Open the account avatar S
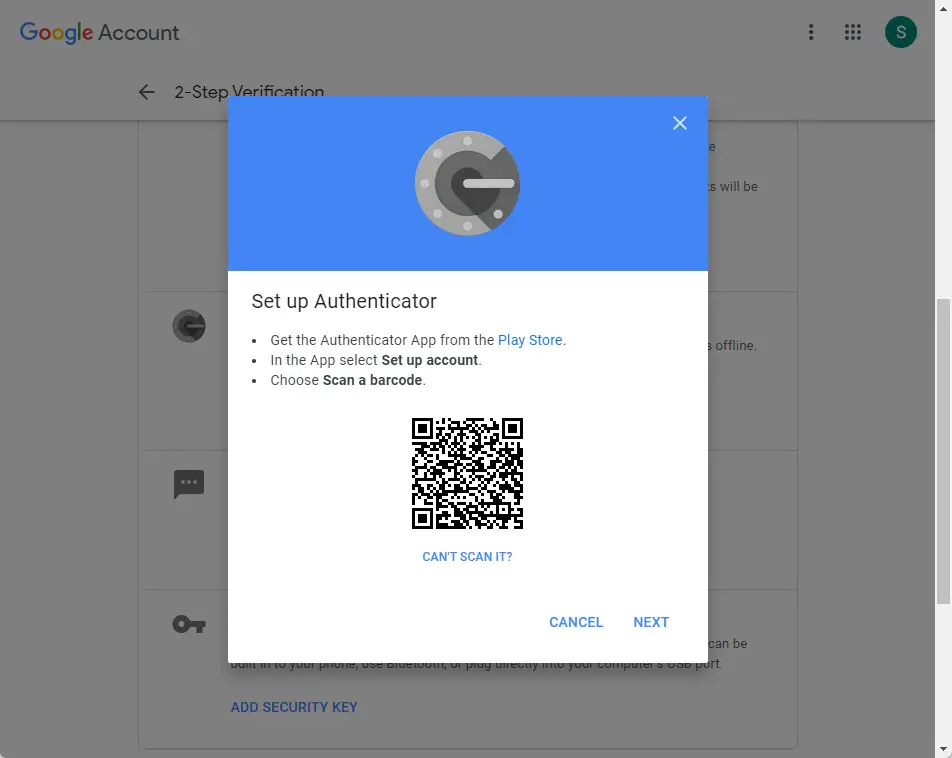This screenshot has width=952, height=758. (900, 32)
